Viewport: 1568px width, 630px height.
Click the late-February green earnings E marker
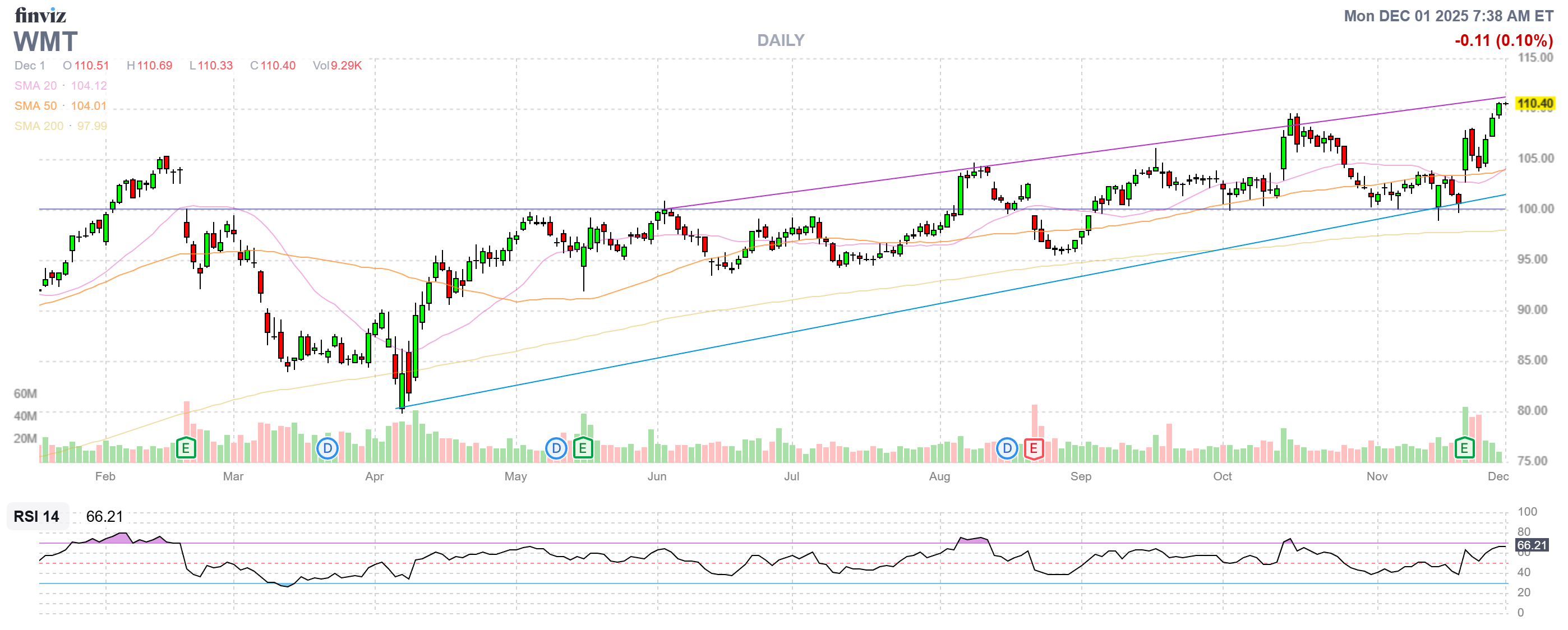[186, 449]
